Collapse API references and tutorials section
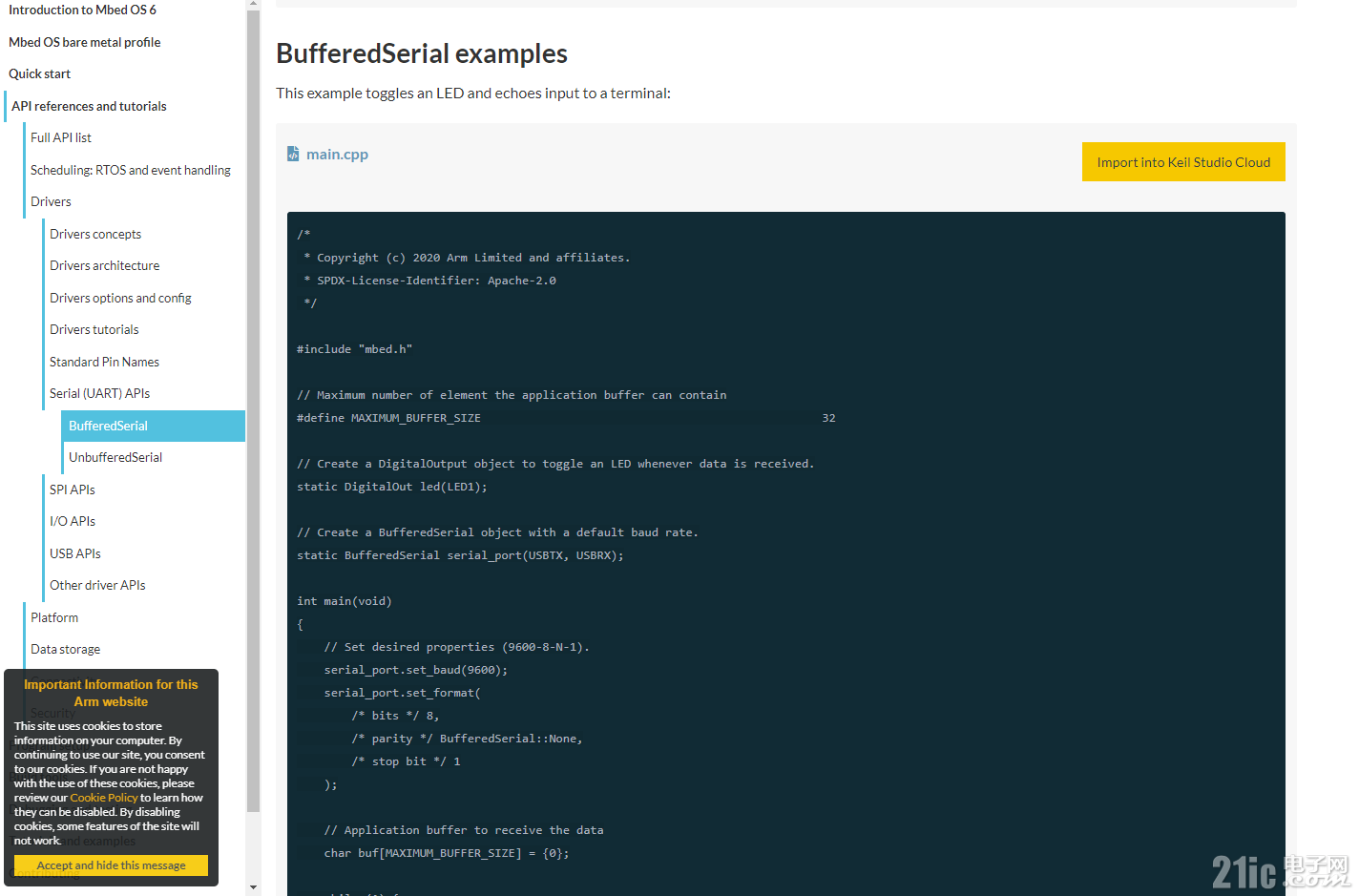The image size is (1359, 896). click(89, 106)
